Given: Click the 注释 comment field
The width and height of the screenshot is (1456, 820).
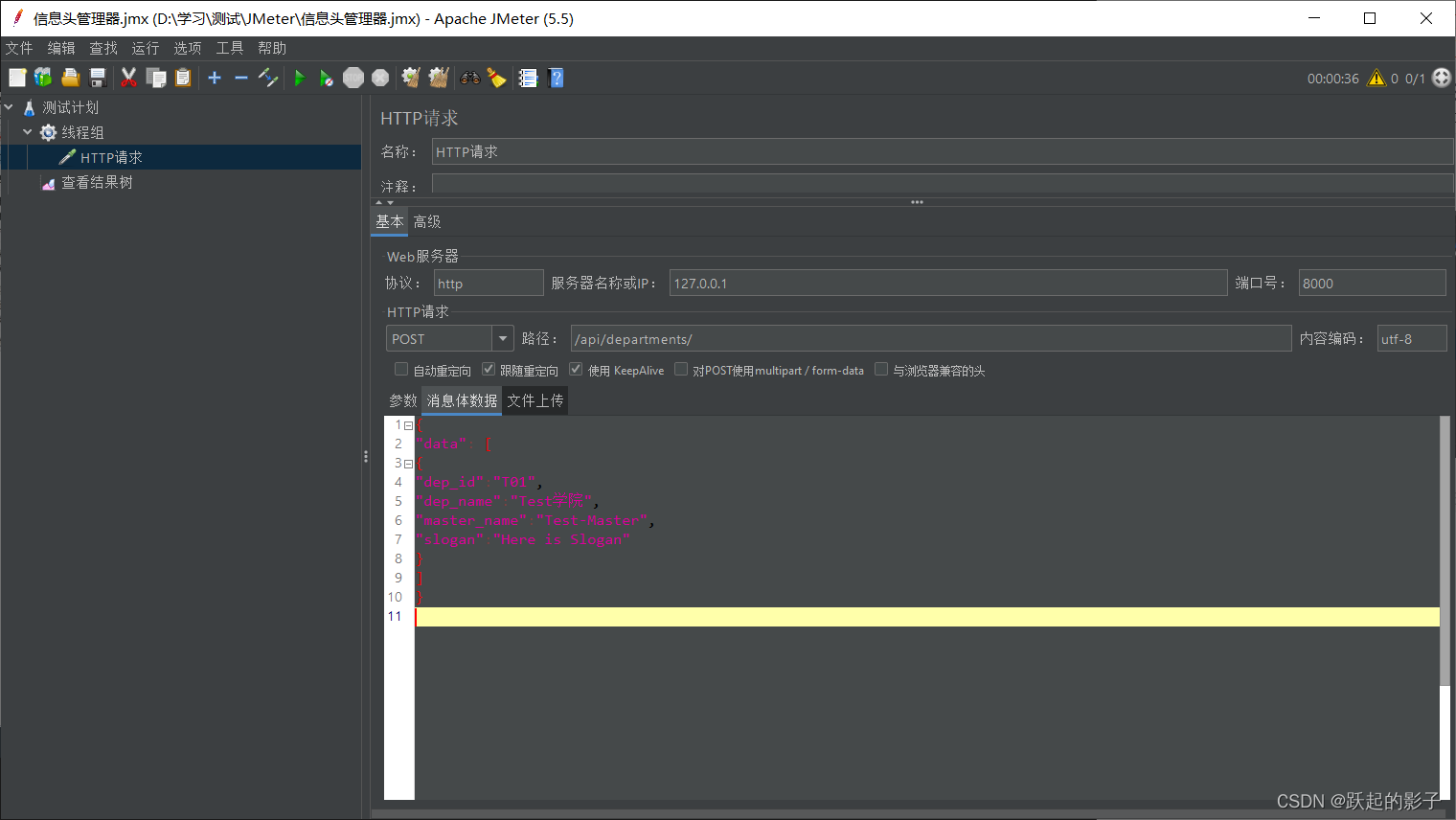Looking at the screenshot, I should [x=943, y=184].
